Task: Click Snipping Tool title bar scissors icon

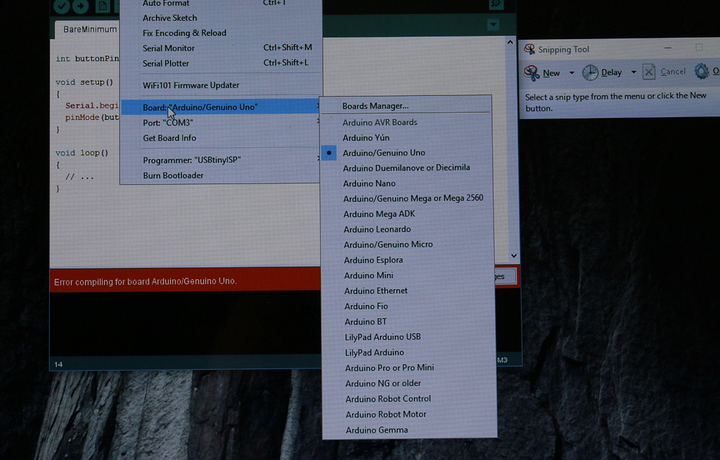Action: coord(529,49)
